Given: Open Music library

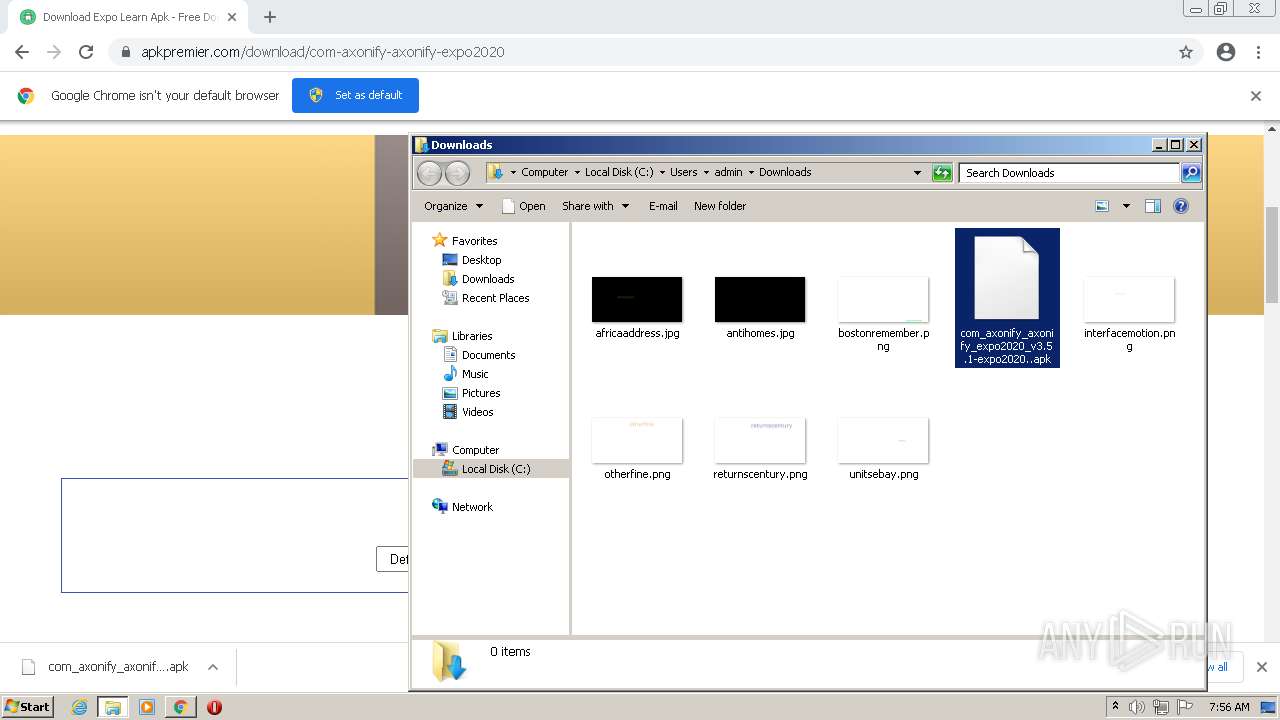Looking at the screenshot, I should click(x=475, y=374).
